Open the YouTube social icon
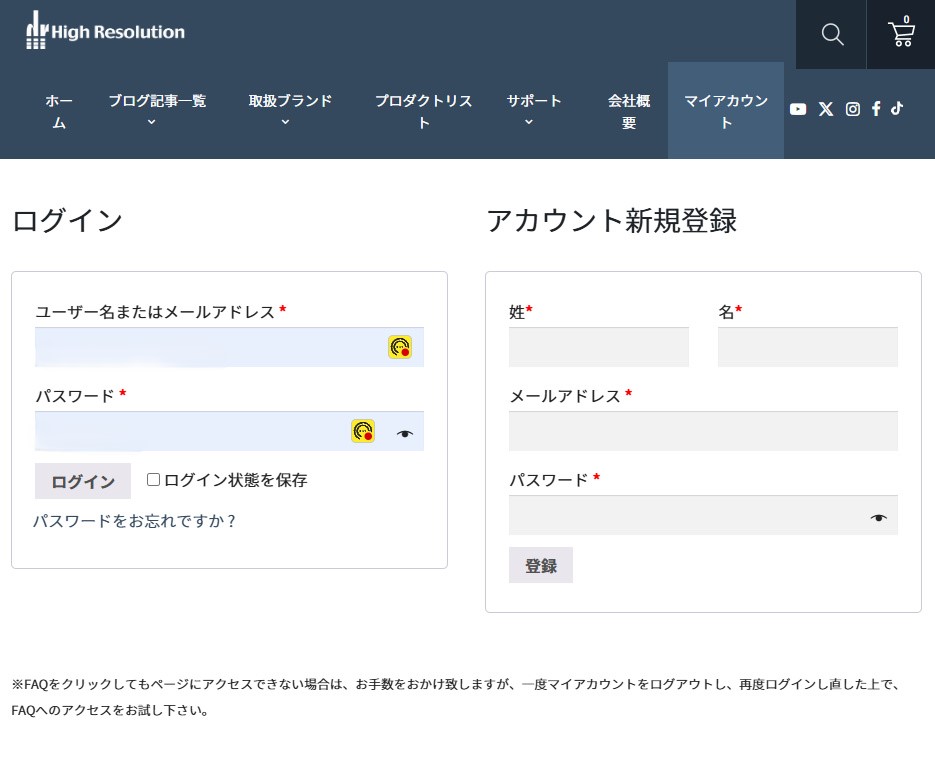The width and height of the screenshot is (935, 765). pos(798,109)
